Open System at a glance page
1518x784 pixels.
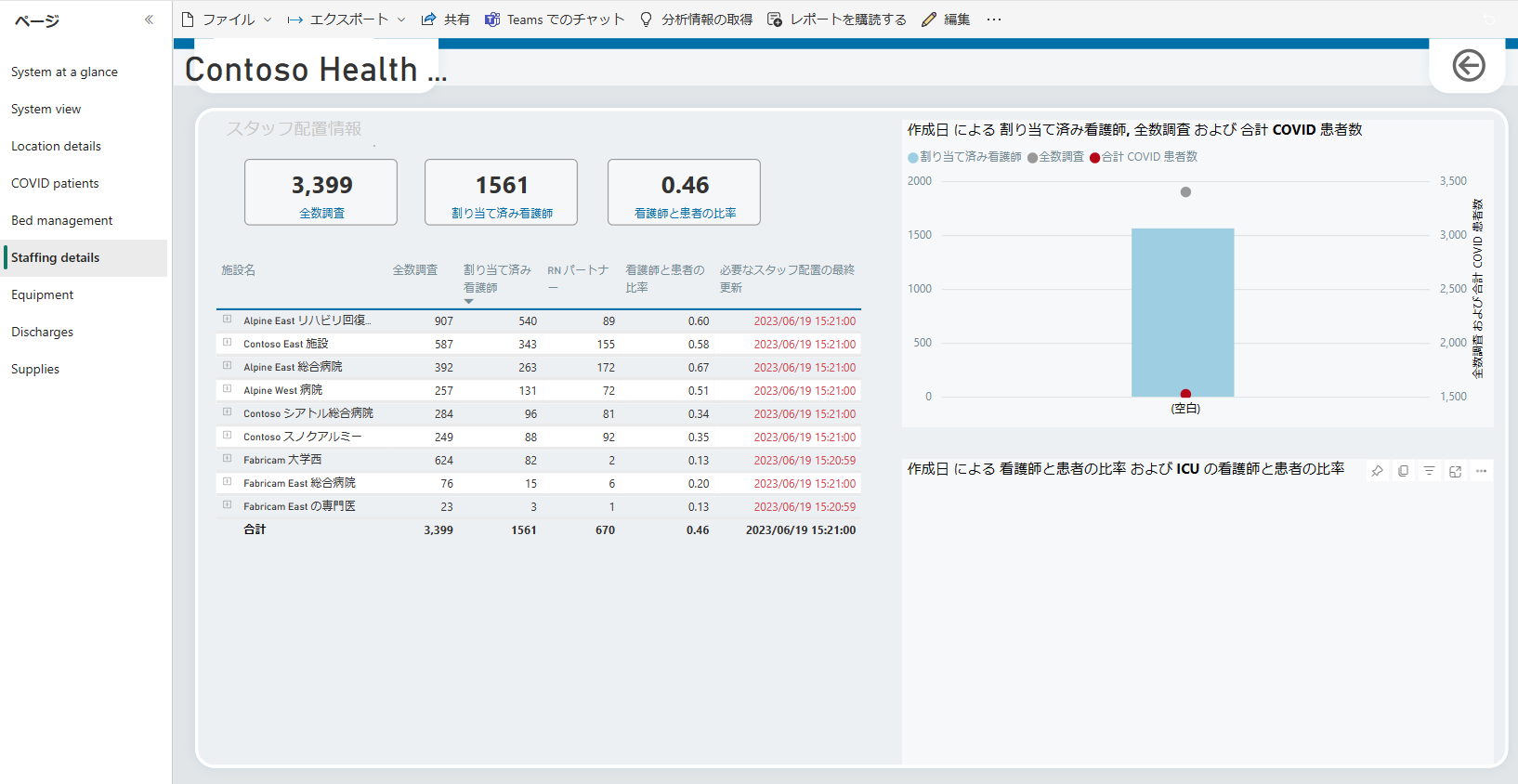[84, 72]
